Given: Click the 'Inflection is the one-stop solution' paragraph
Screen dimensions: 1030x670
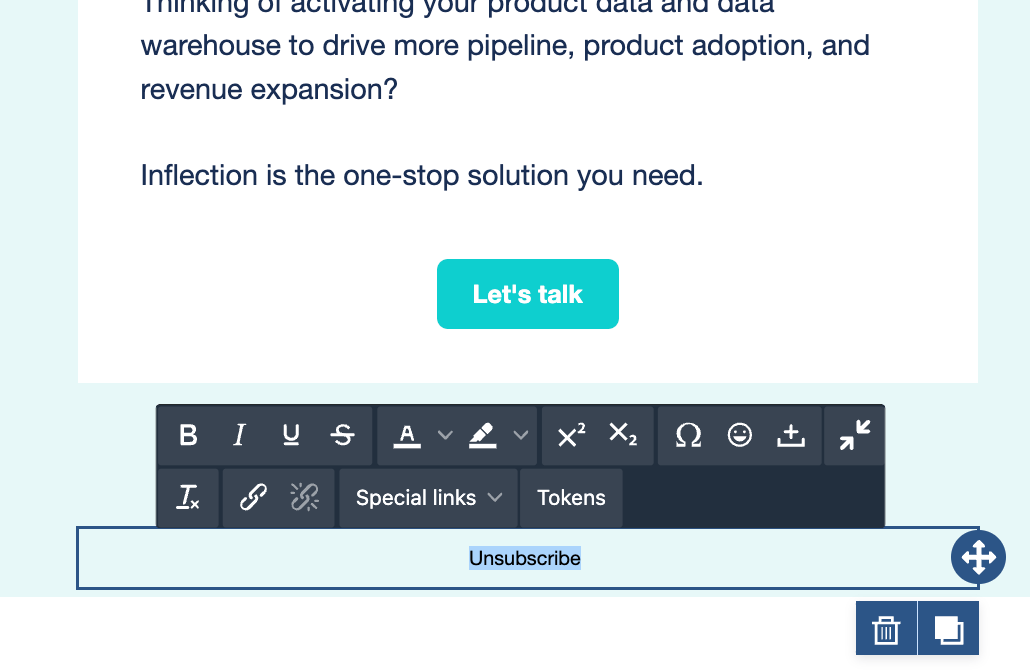Looking at the screenshot, I should (422, 176).
